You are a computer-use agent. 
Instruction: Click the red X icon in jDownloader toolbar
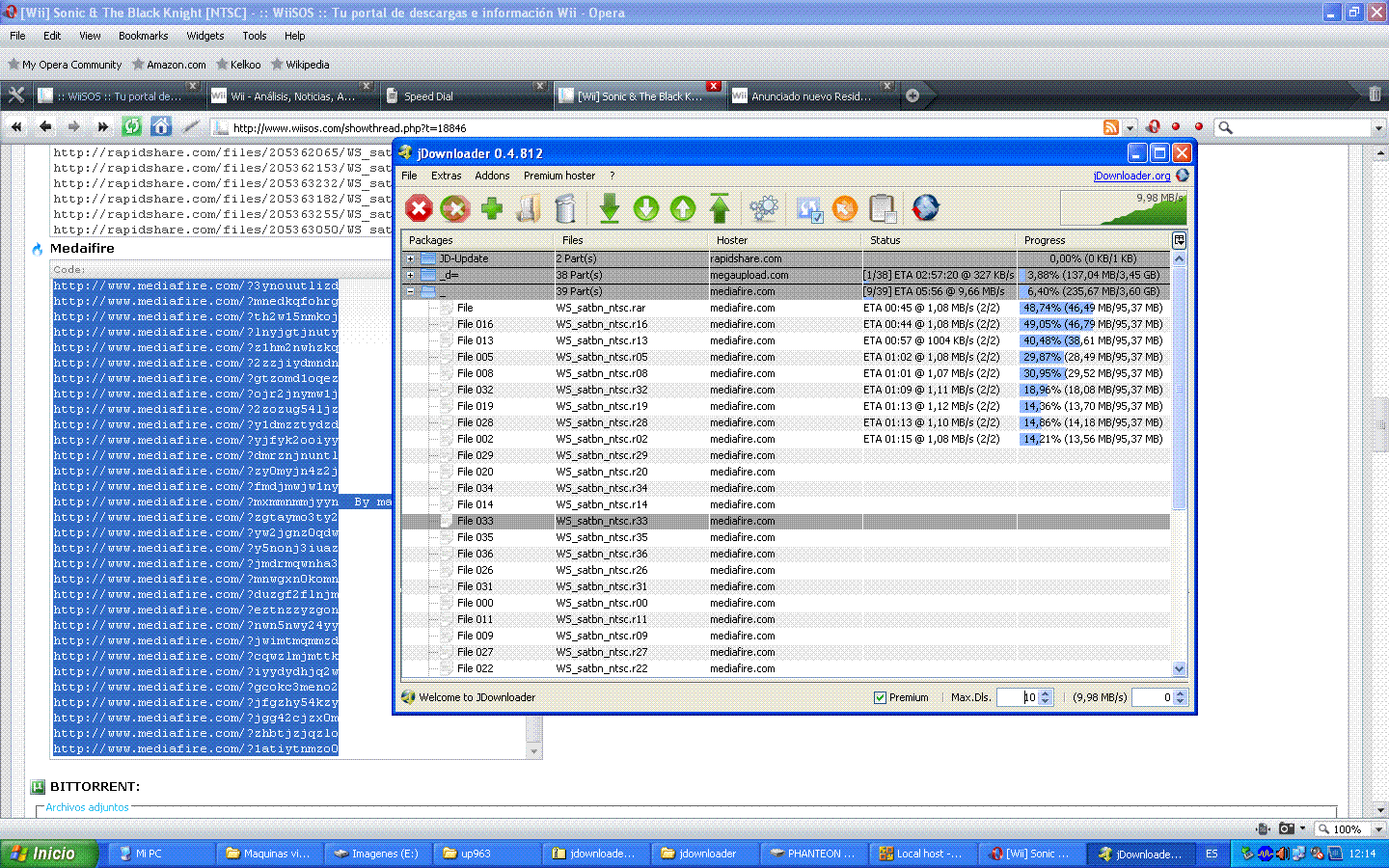click(x=419, y=208)
